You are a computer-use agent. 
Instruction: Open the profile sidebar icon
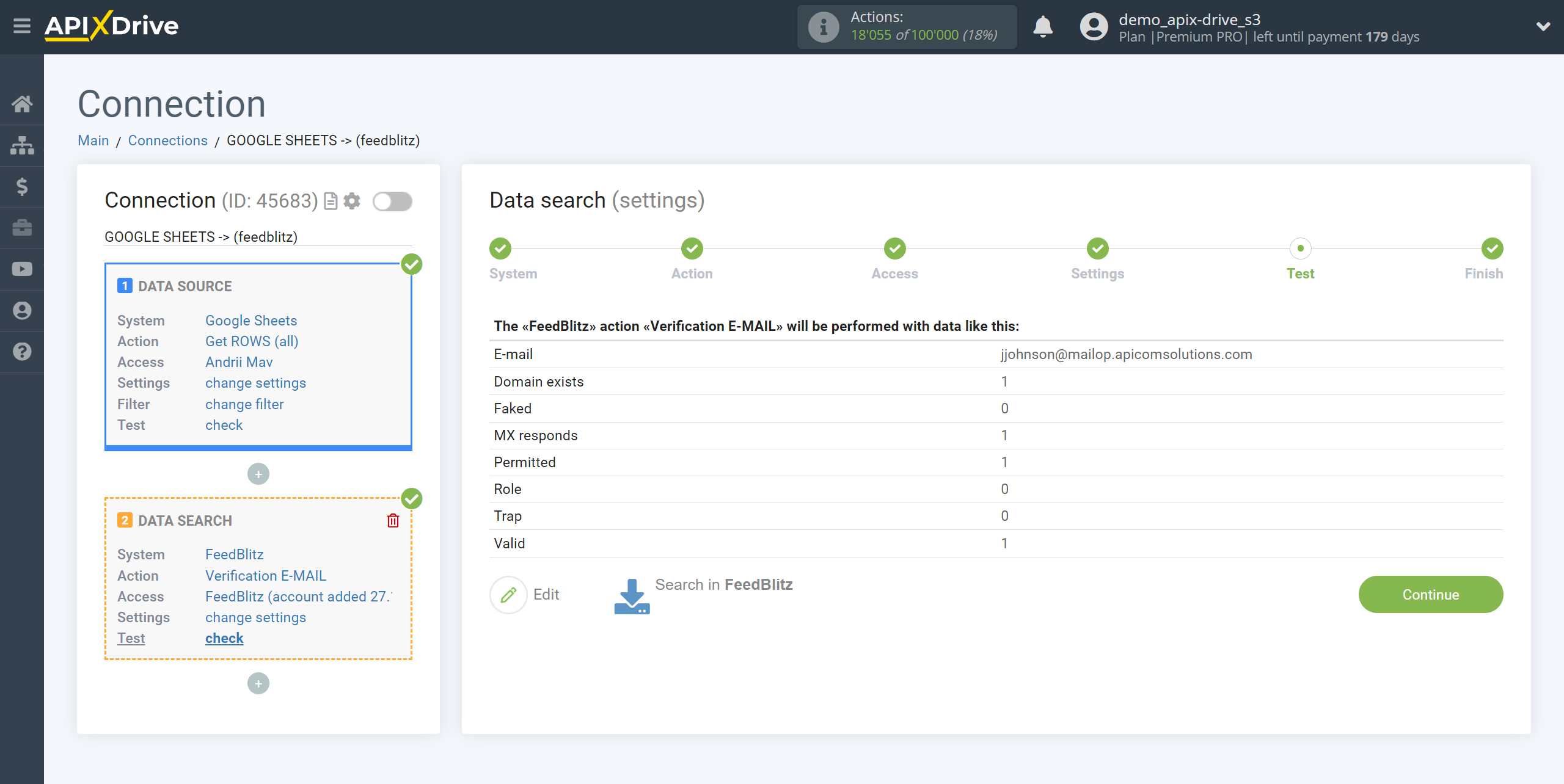22,311
